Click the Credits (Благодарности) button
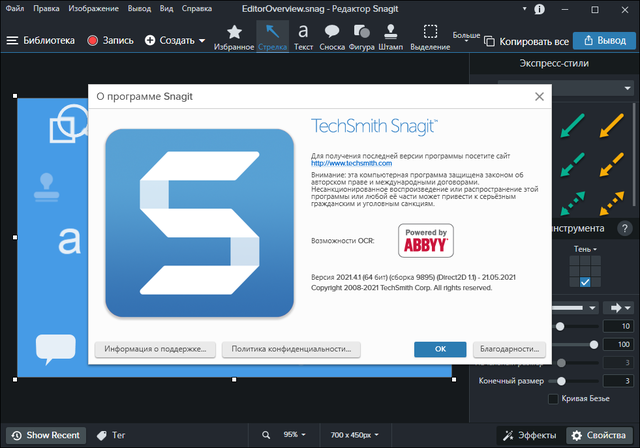 click(509, 349)
